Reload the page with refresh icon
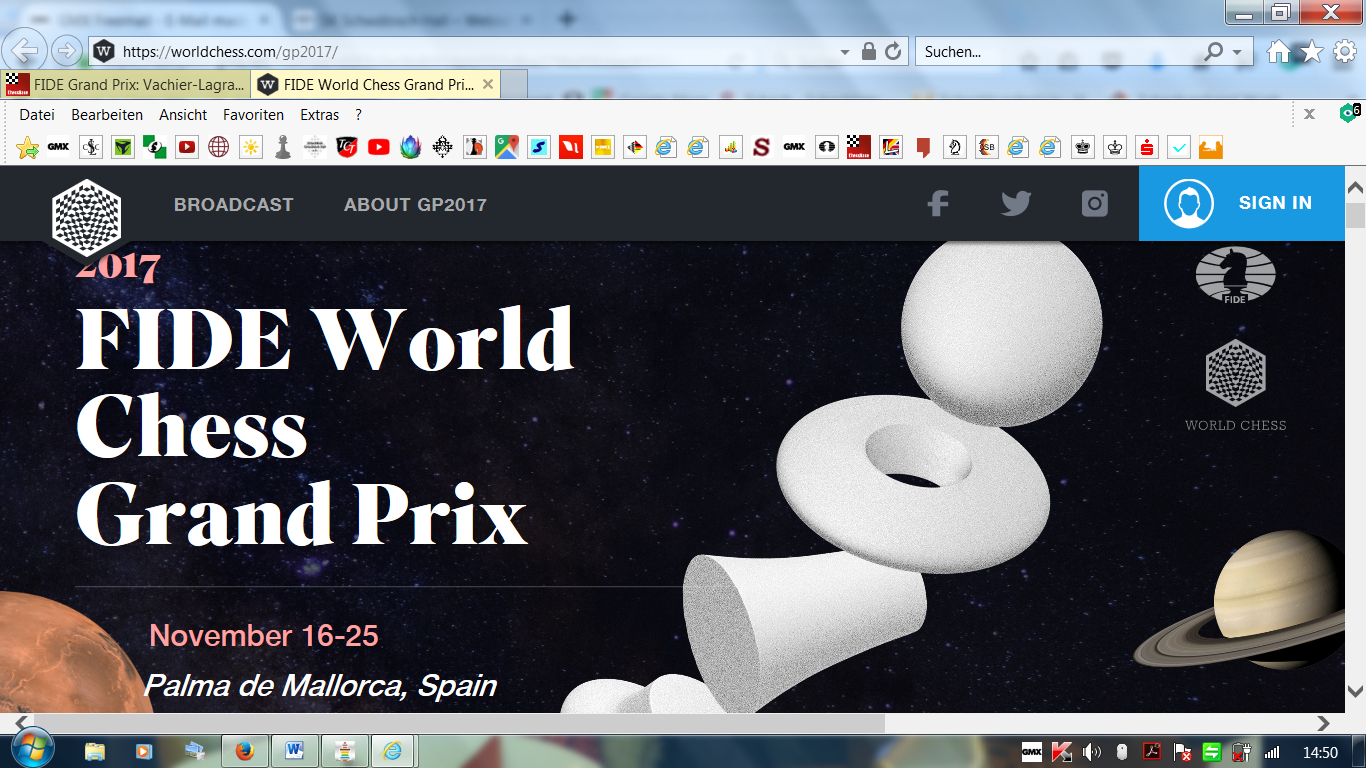 click(x=894, y=51)
